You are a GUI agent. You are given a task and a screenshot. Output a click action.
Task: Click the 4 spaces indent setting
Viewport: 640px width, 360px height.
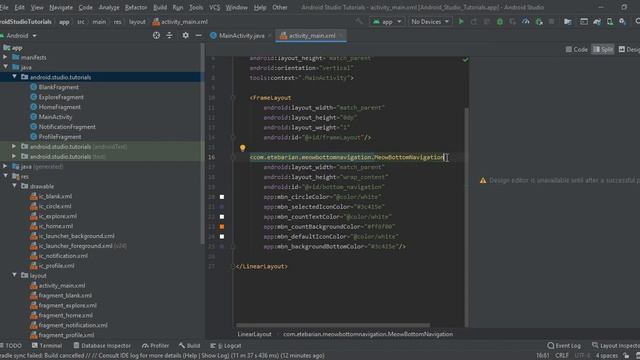(x=607, y=356)
